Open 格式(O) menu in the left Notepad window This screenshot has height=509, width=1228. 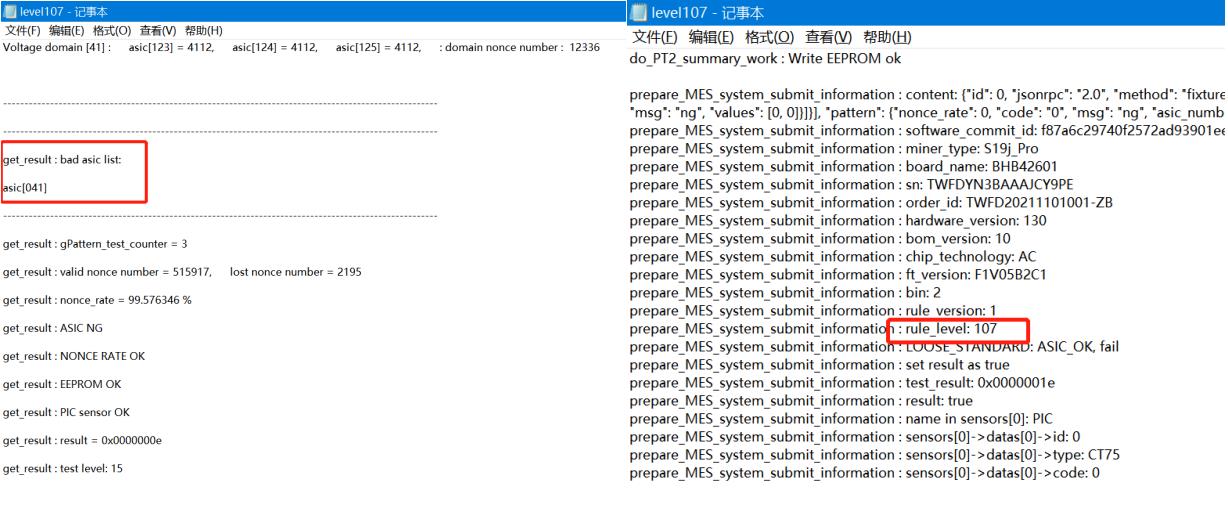(112, 31)
